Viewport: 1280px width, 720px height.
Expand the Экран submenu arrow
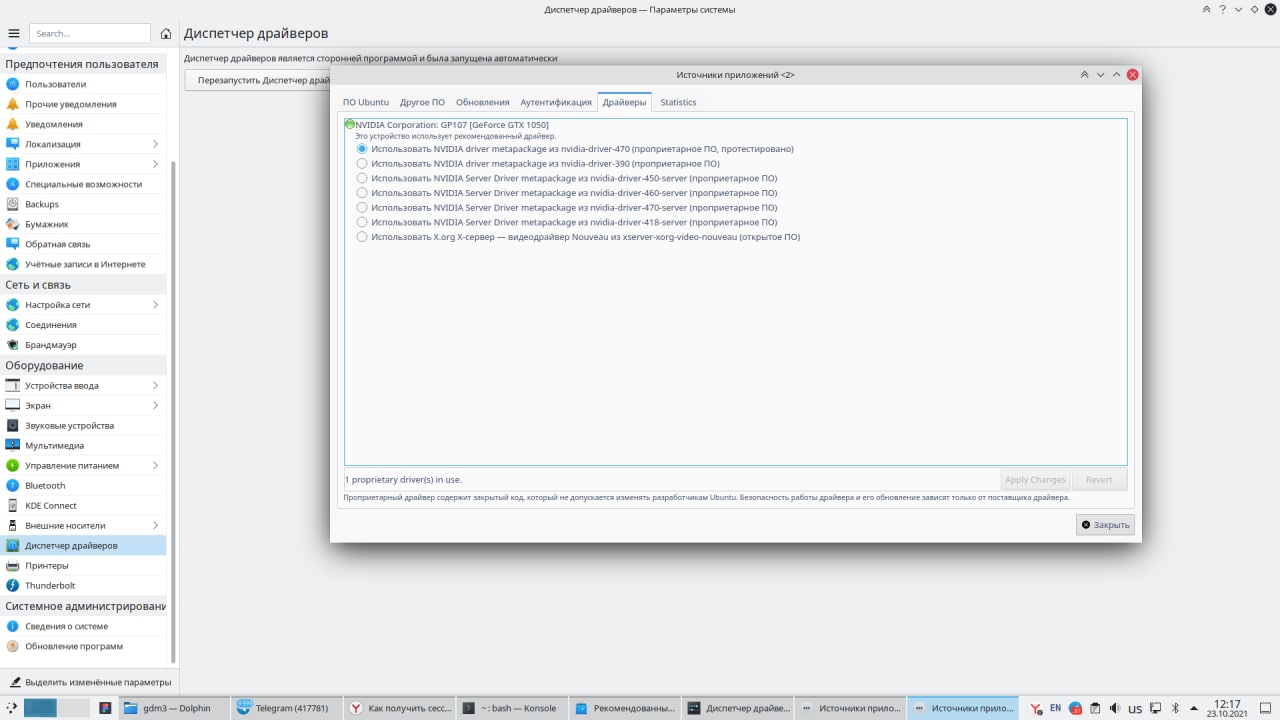point(155,405)
